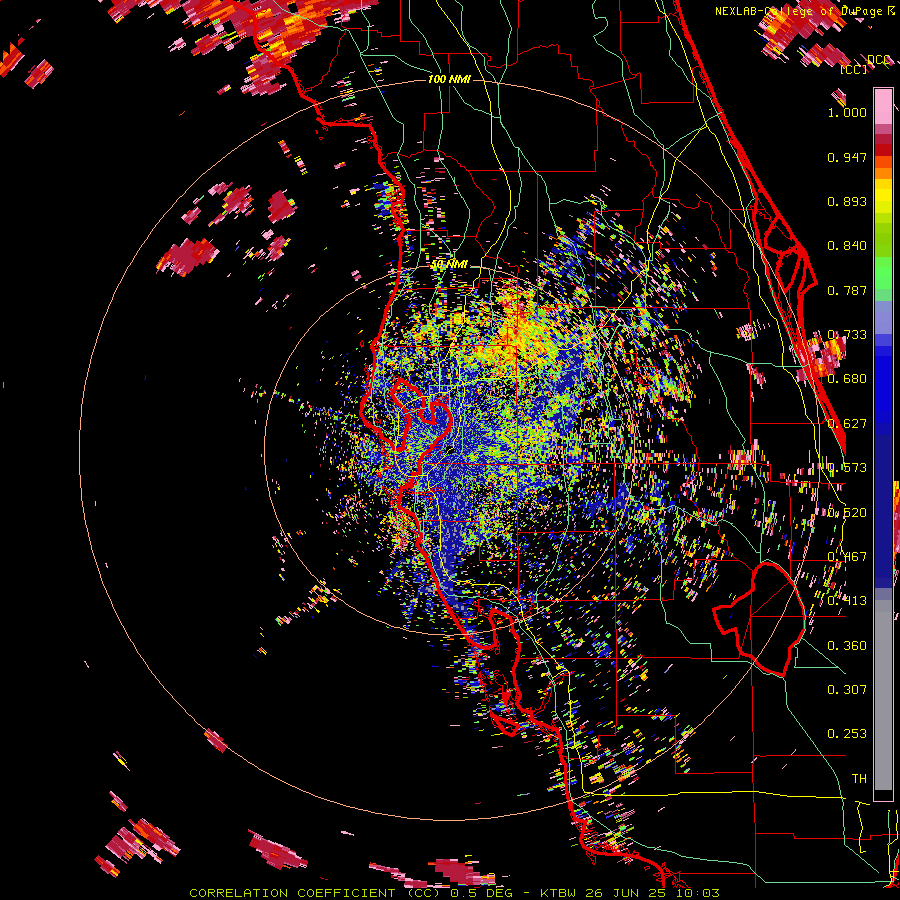Pick the pink band atop the color scale

883,106
